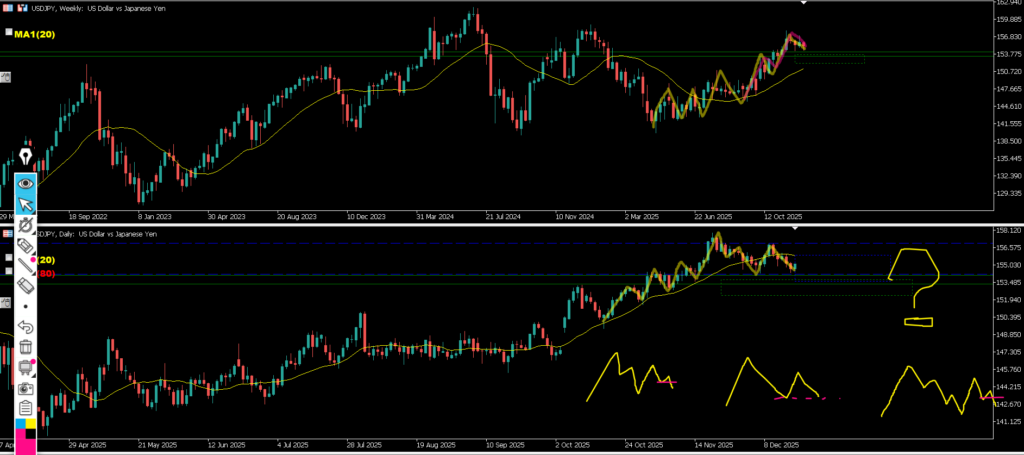Toggle the MA1(20) checkbox on weekly chart

pyautogui.click(x=8, y=32)
